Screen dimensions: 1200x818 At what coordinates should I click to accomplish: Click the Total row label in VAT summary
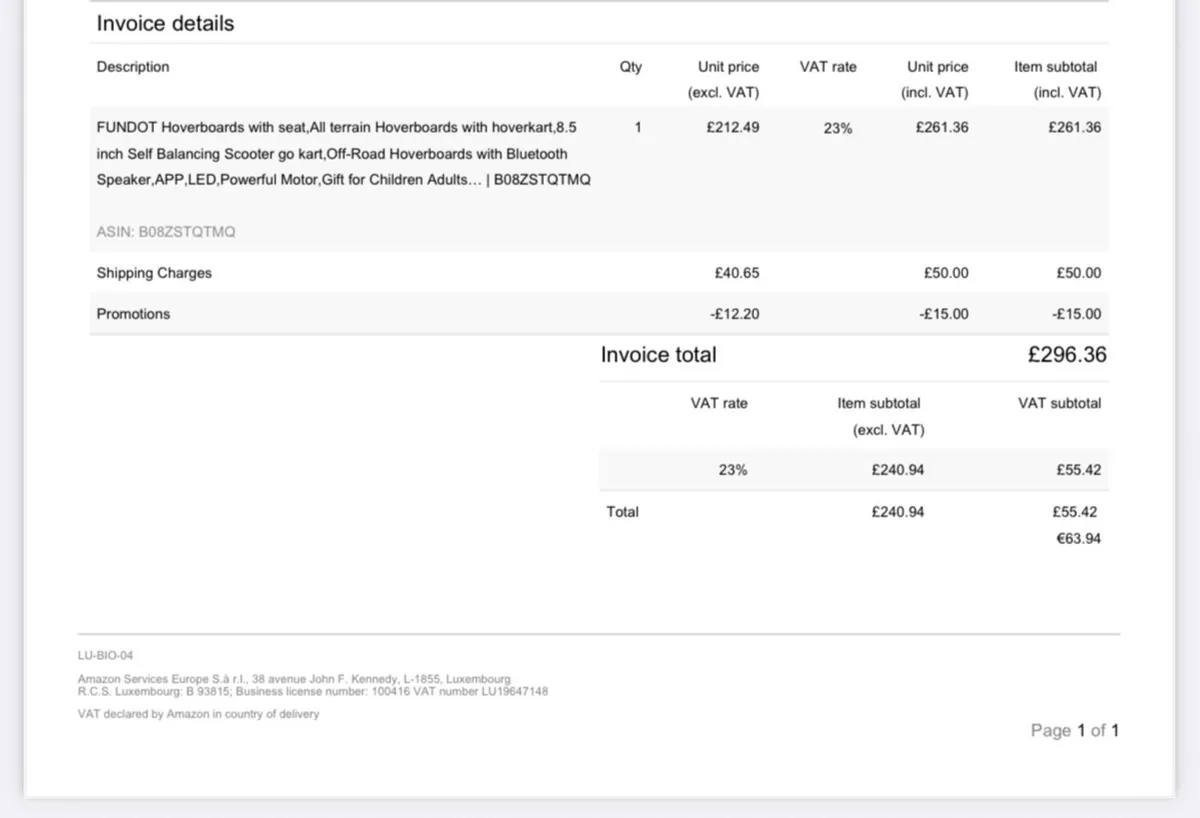622,512
